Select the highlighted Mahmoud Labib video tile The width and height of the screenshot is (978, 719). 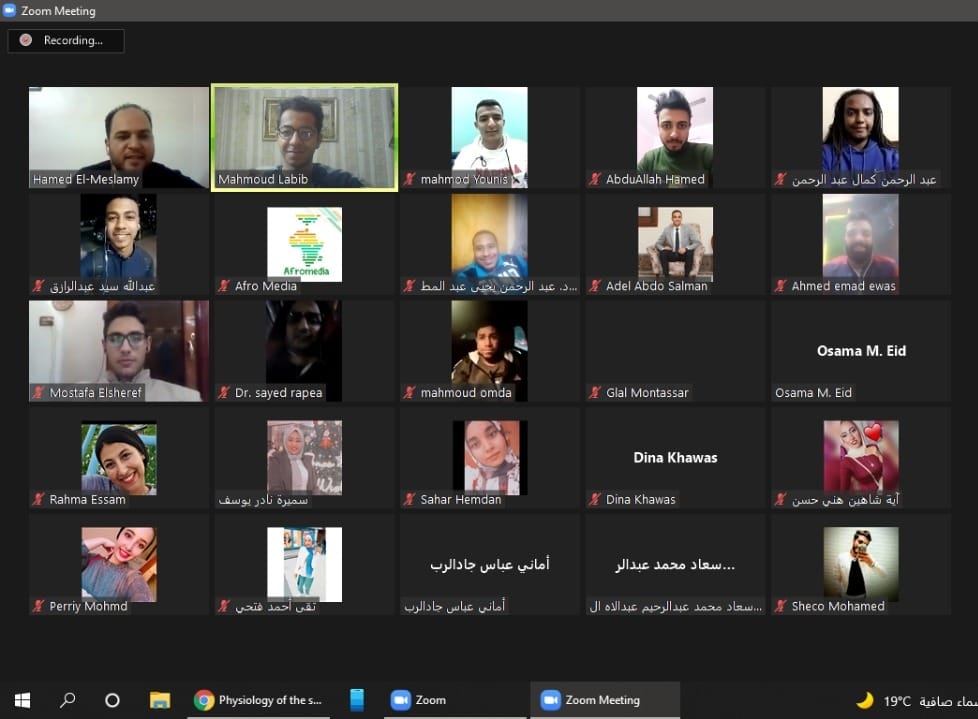[304, 136]
